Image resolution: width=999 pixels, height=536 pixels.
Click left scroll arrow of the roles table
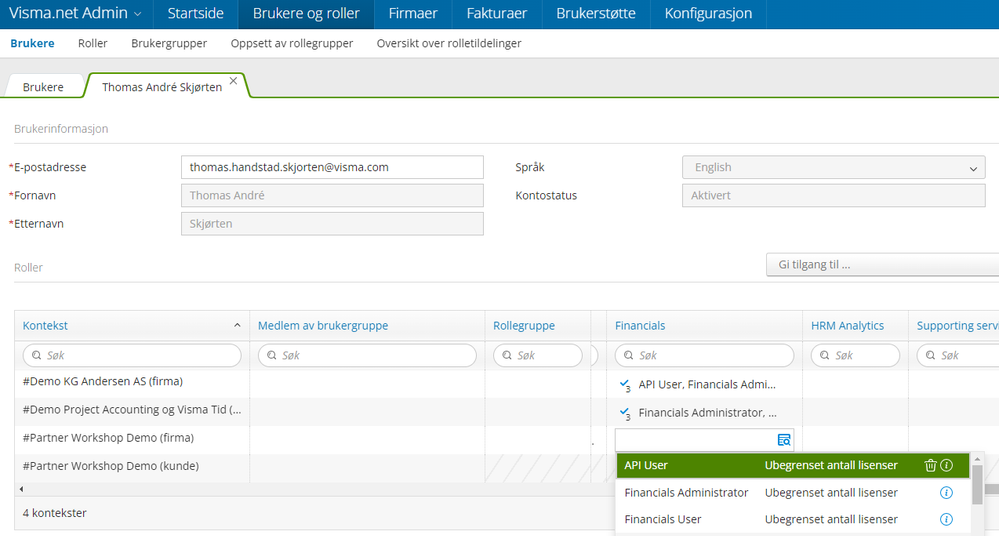21,489
